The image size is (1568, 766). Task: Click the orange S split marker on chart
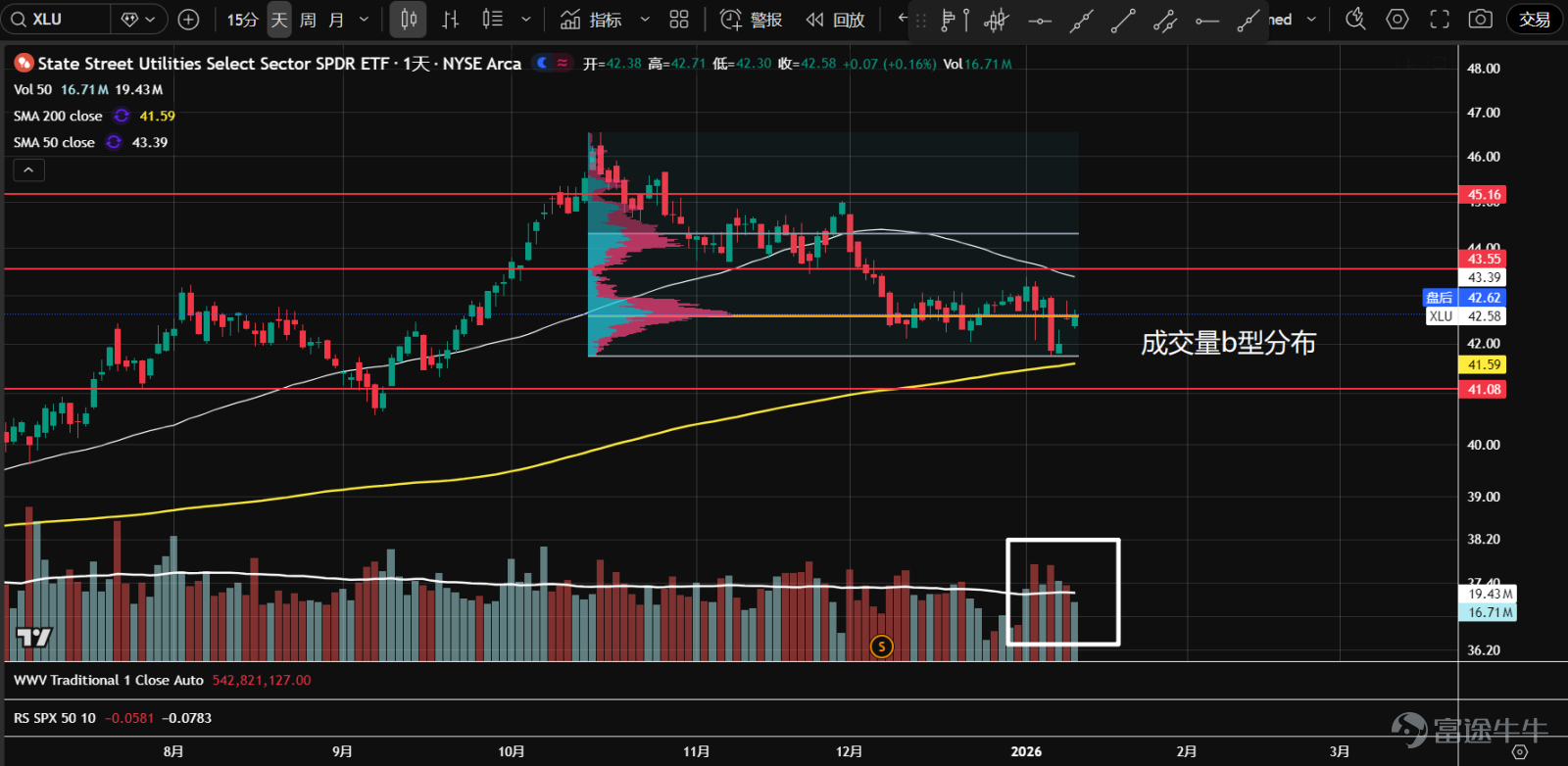pyautogui.click(x=882, y=646)
